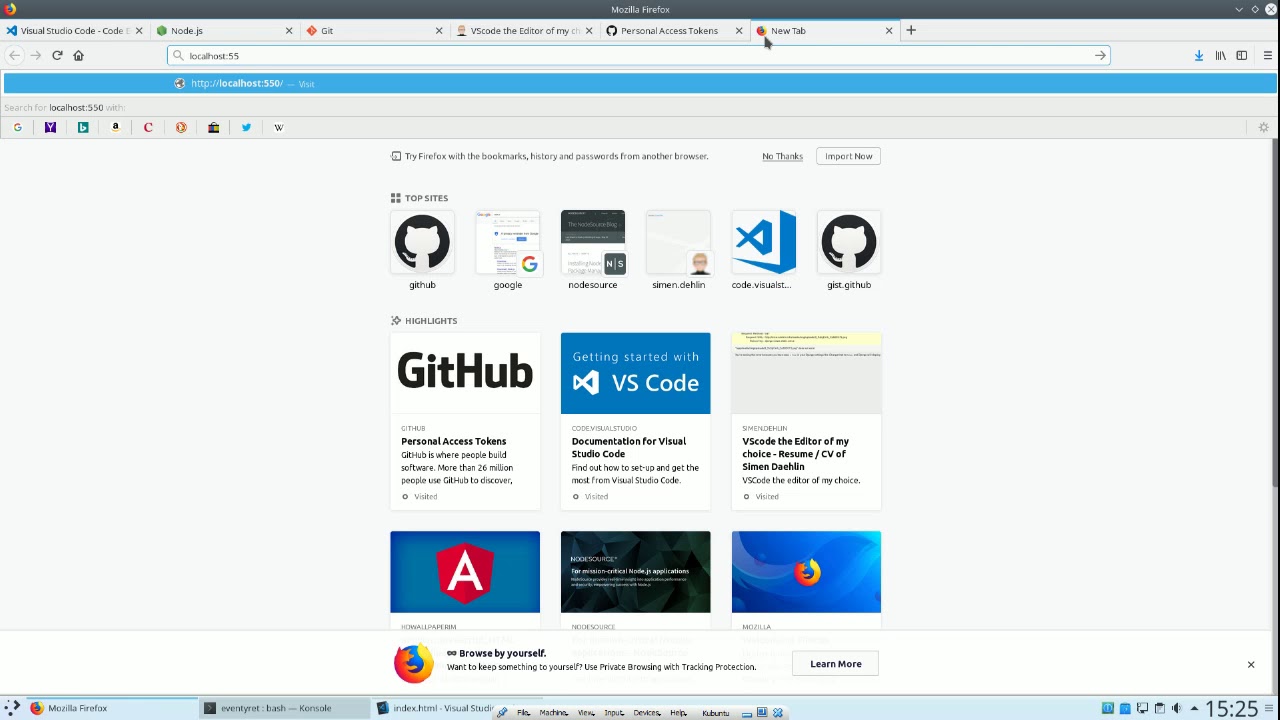Switch to Visual Studio Code tab
This screenshot has height=720, width=1280.
coord(75,30)
